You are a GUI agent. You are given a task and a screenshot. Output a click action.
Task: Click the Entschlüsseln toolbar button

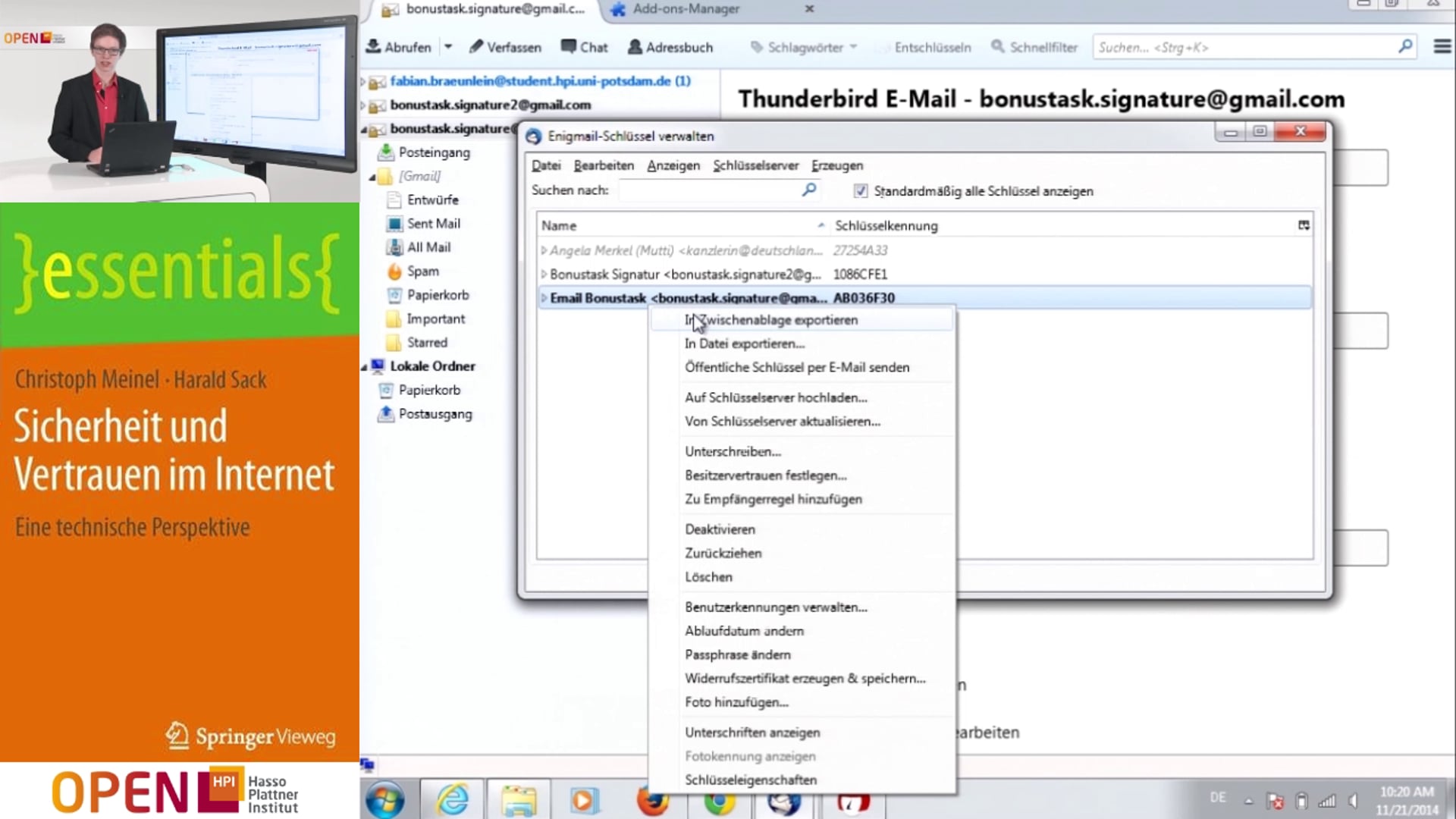click(932, 47)
